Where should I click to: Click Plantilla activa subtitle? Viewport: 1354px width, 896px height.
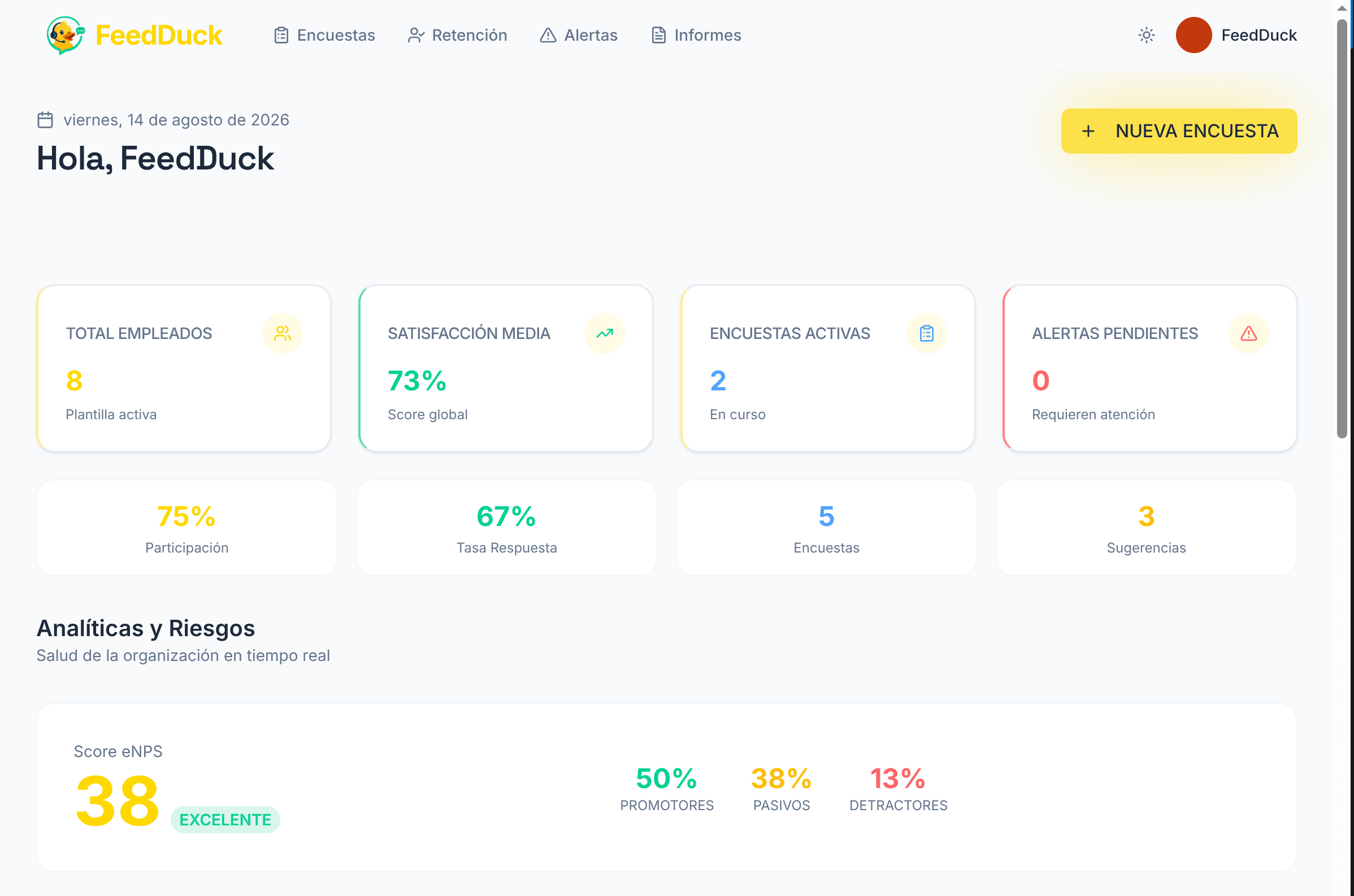(x=111, y=414)
